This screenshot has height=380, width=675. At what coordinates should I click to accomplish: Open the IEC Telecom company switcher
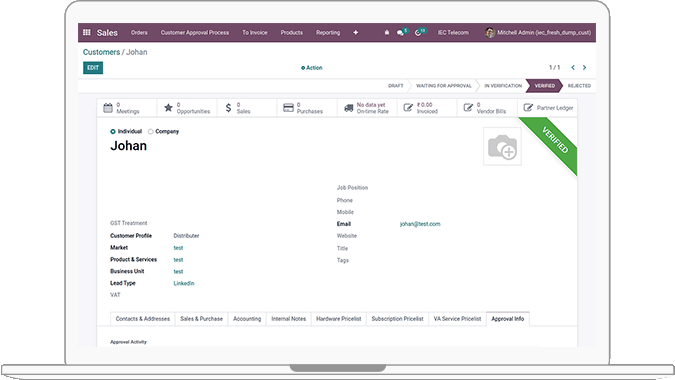tap(453, 32)
